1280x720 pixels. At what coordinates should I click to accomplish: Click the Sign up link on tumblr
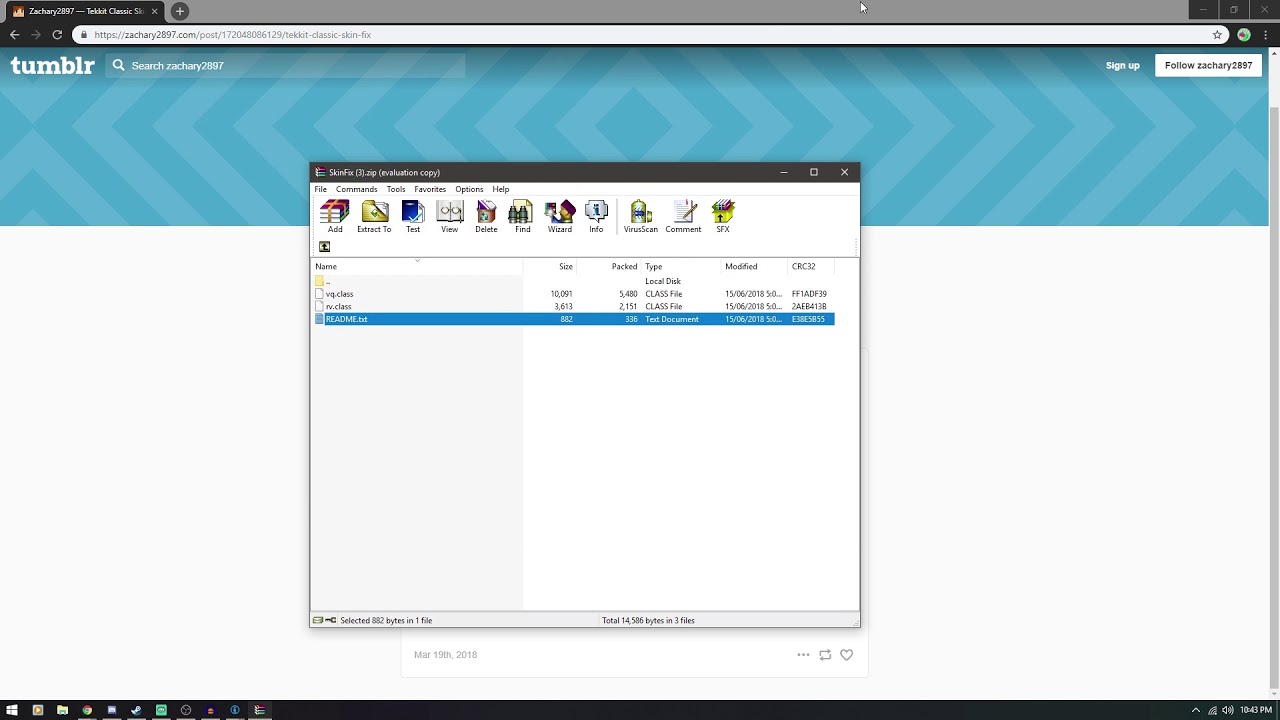[1122, 66]
